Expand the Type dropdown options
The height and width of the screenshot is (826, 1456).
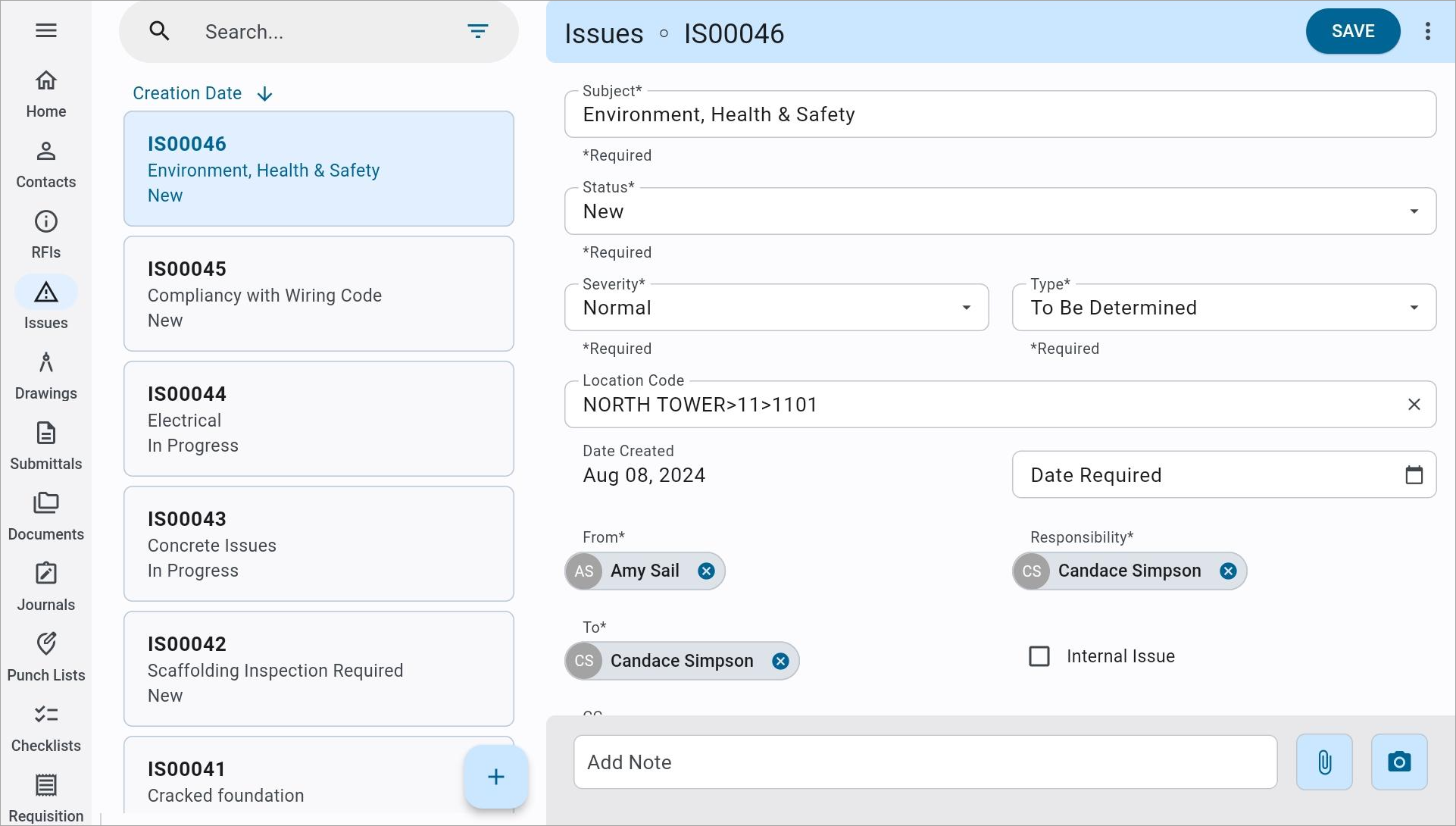[x=1414, y=307]
